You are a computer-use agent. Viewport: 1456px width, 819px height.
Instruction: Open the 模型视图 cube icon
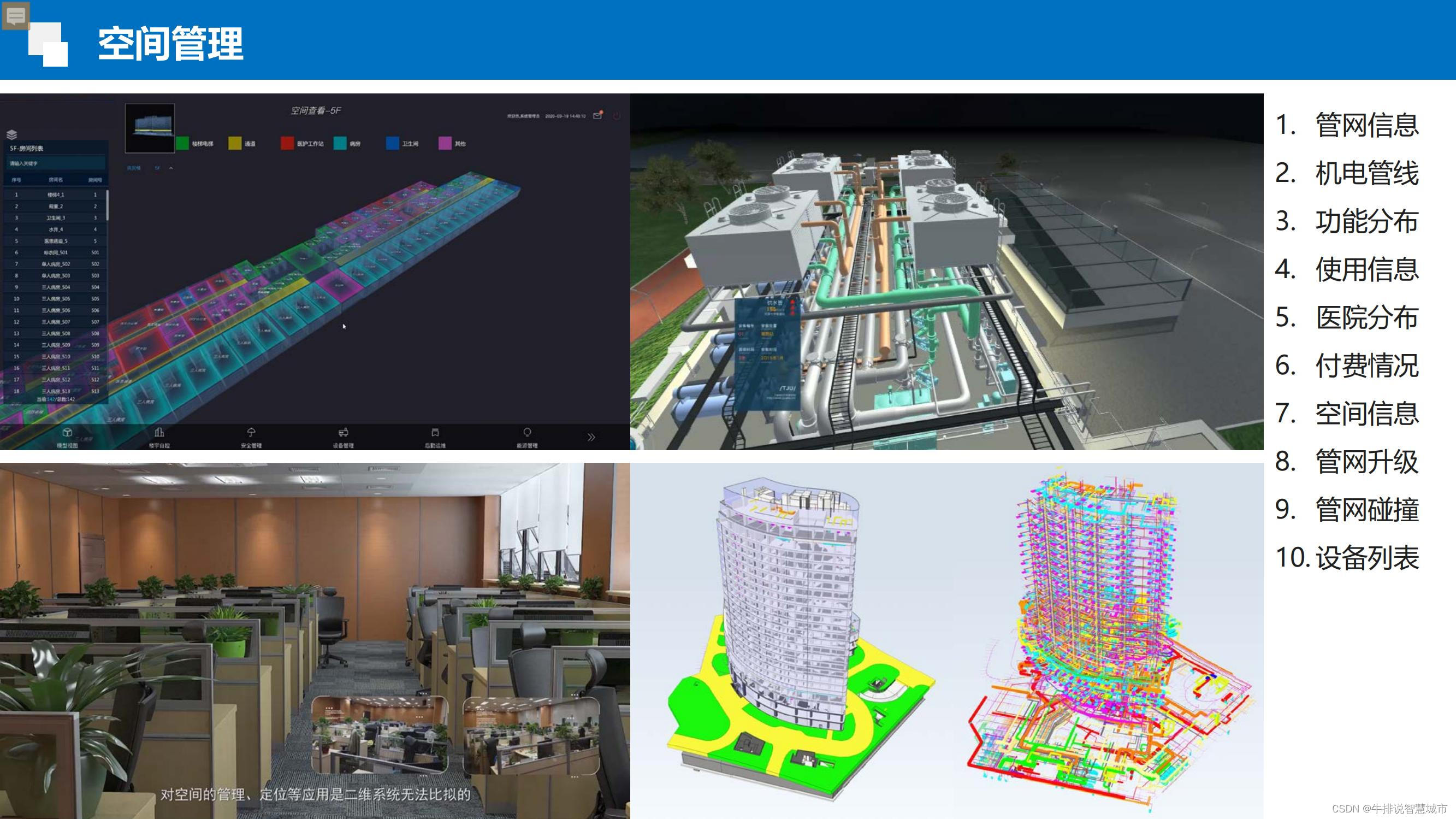tap(67, 433)
